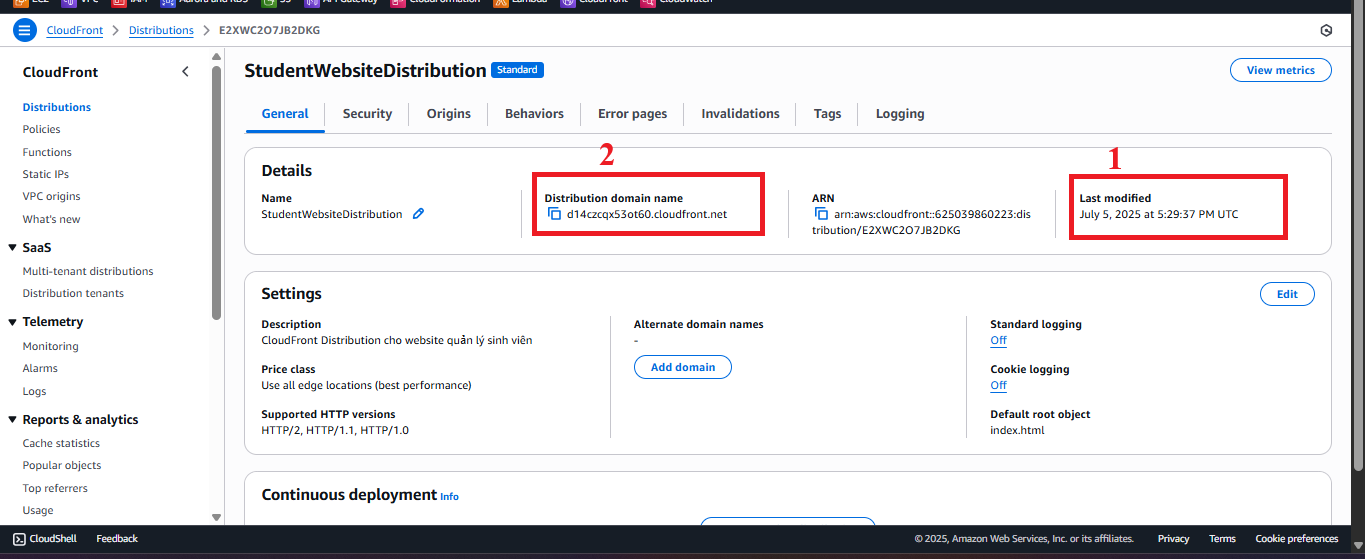Open Policies in the sidebar
1365x559 pixels.
coord(41,129)
